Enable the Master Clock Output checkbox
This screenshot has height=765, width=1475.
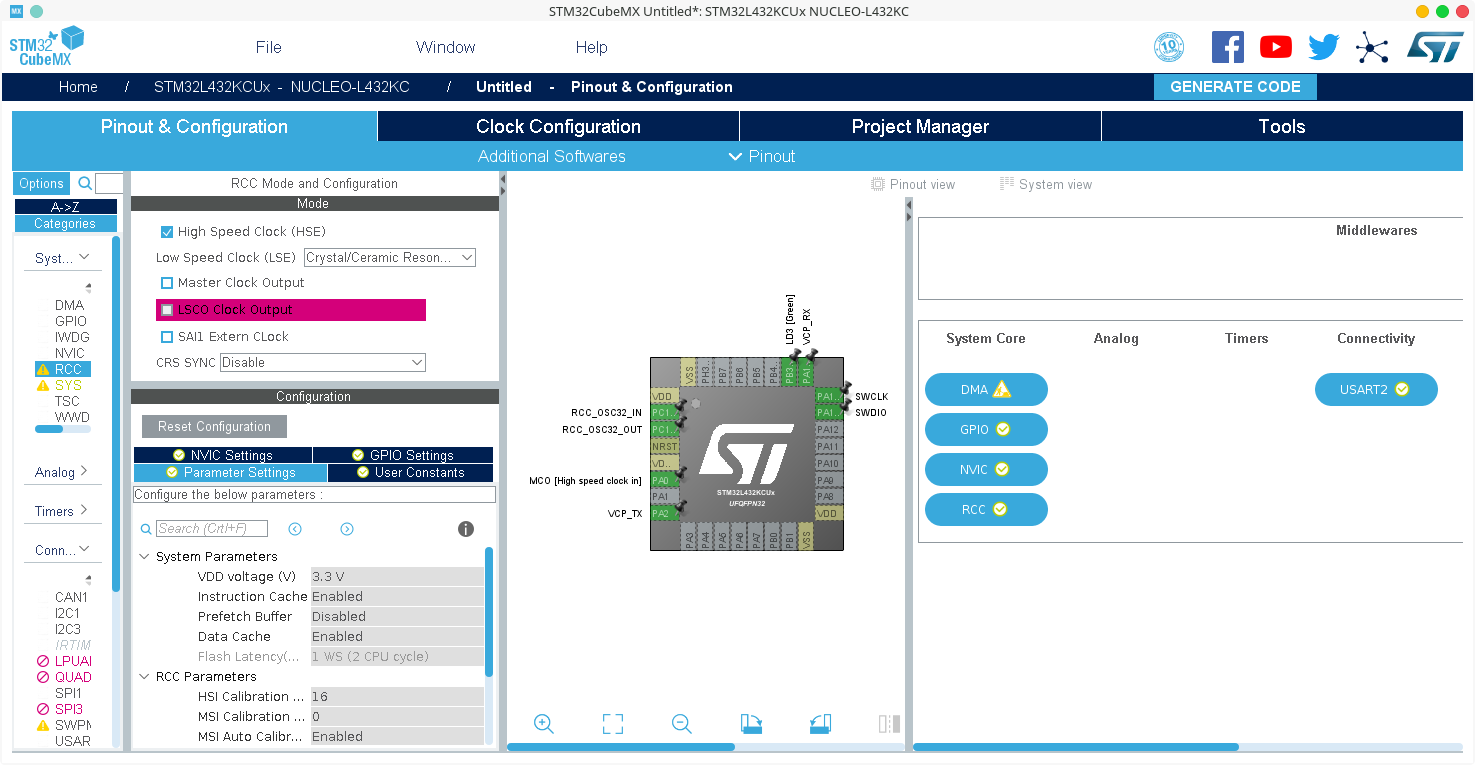tap(167, 283)
